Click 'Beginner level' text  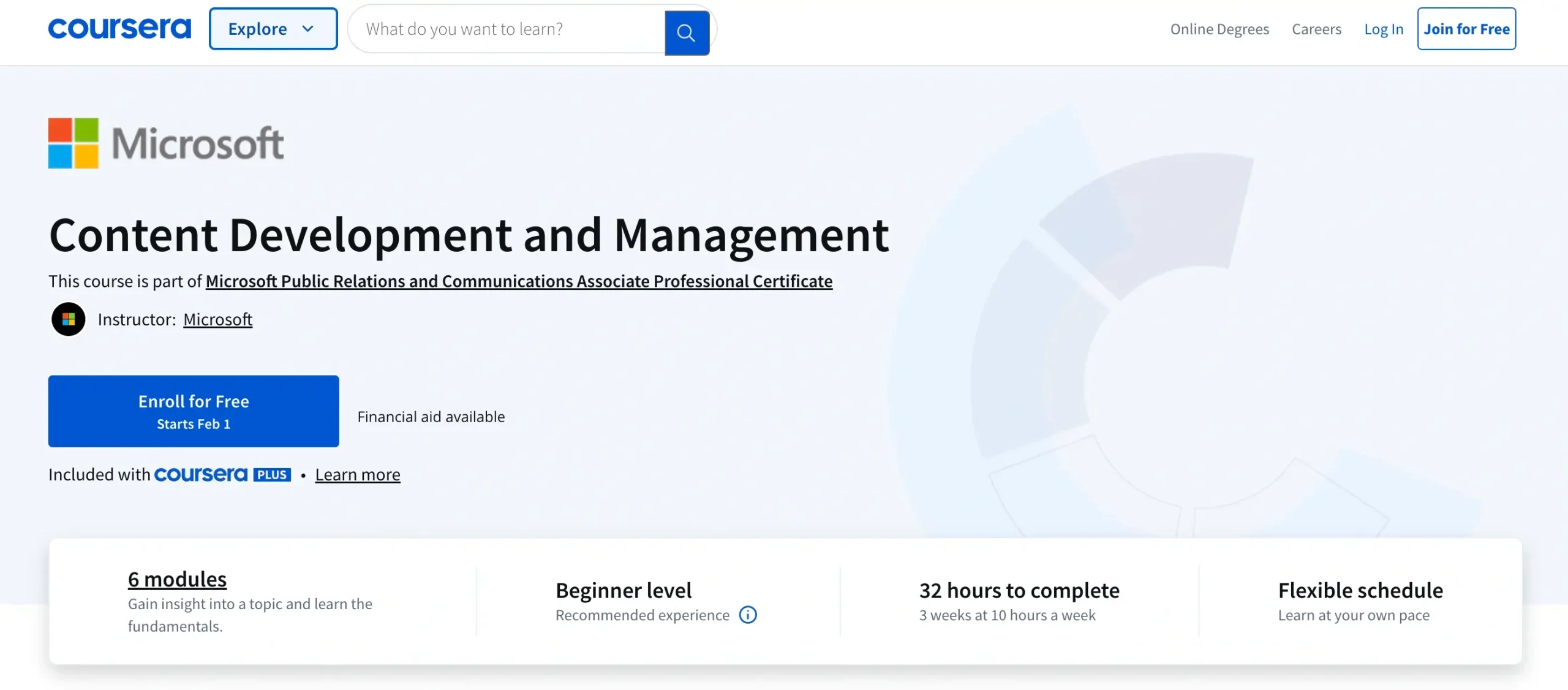tap(624, 590)
